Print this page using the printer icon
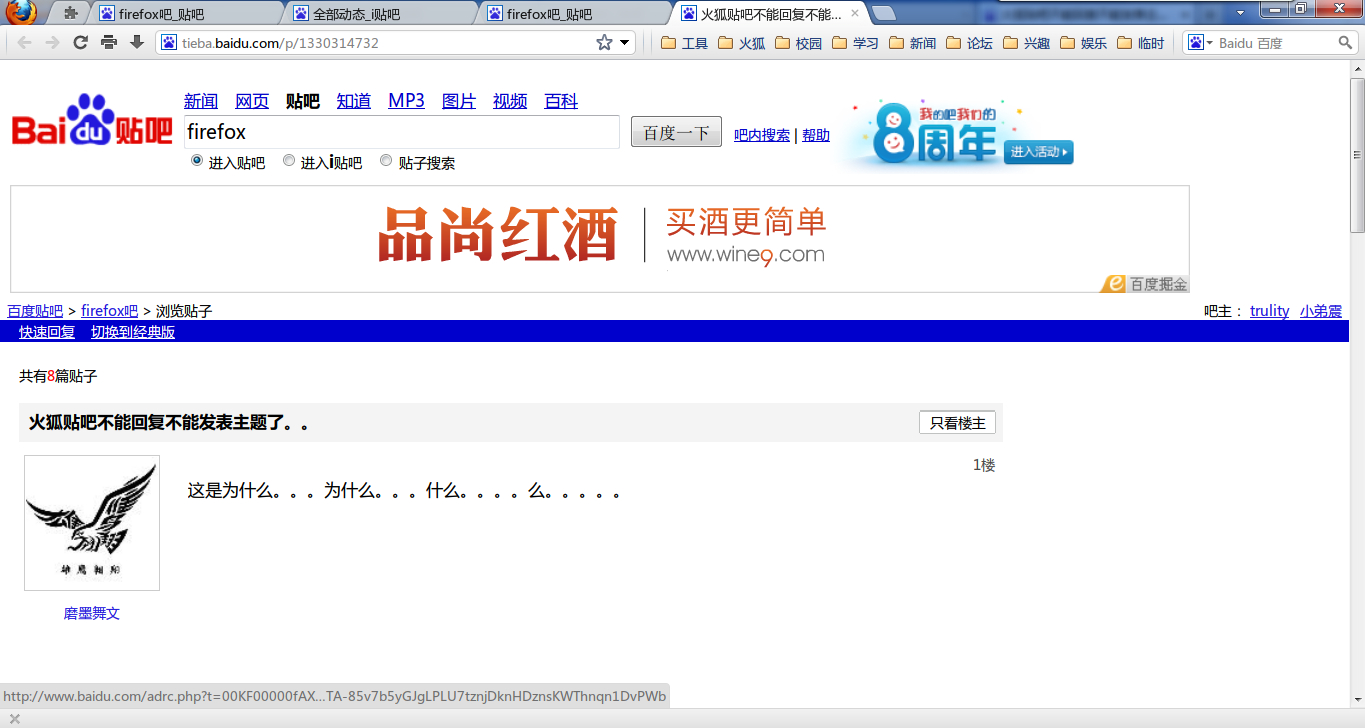The width and height of the screenshot is (1365, 728). coord(109,43)
